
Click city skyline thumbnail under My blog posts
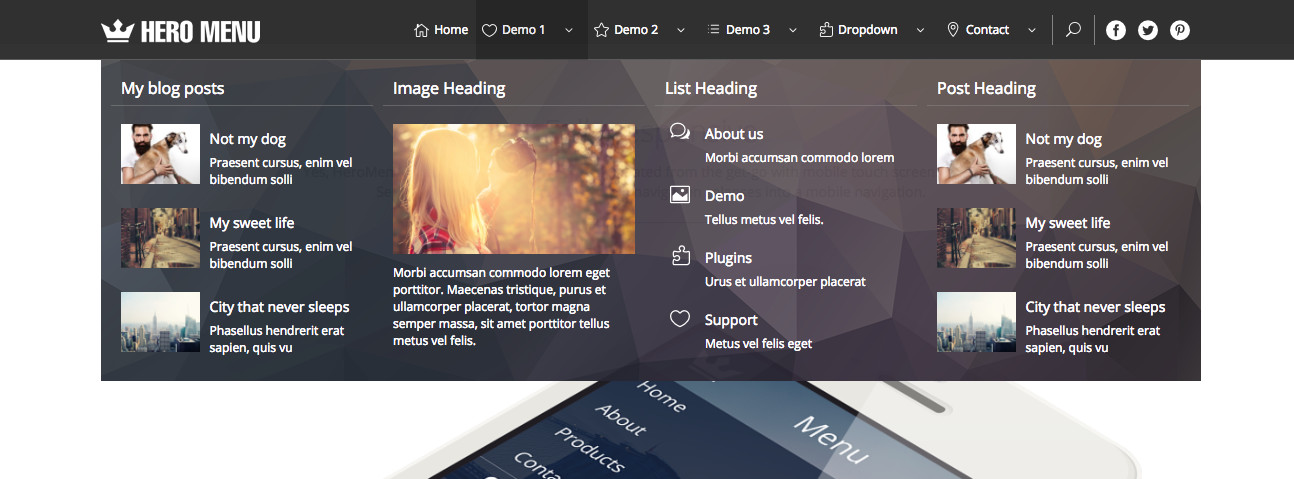click(x=160, y=322)
